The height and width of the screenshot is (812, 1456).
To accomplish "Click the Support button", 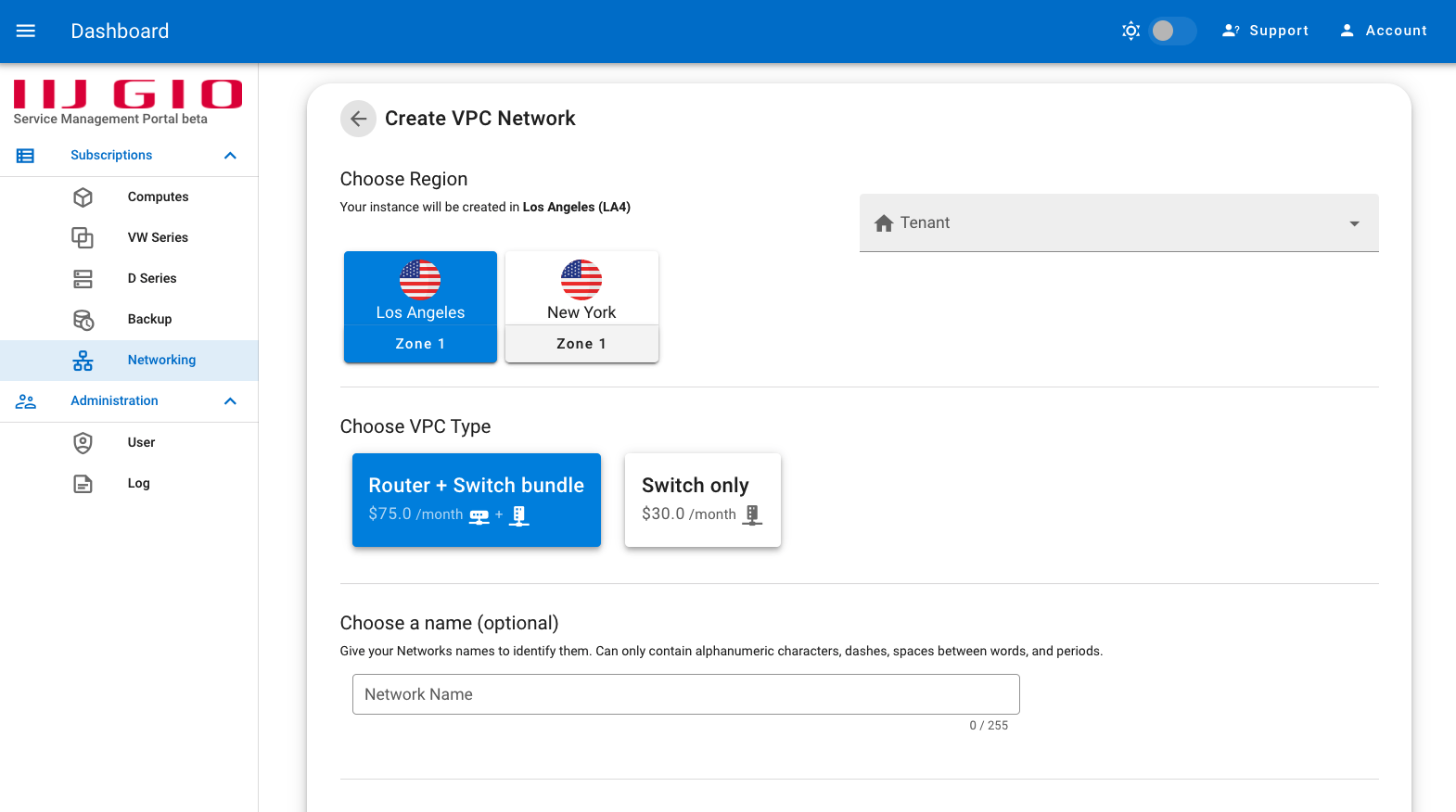I will (x=1265, y=31).
